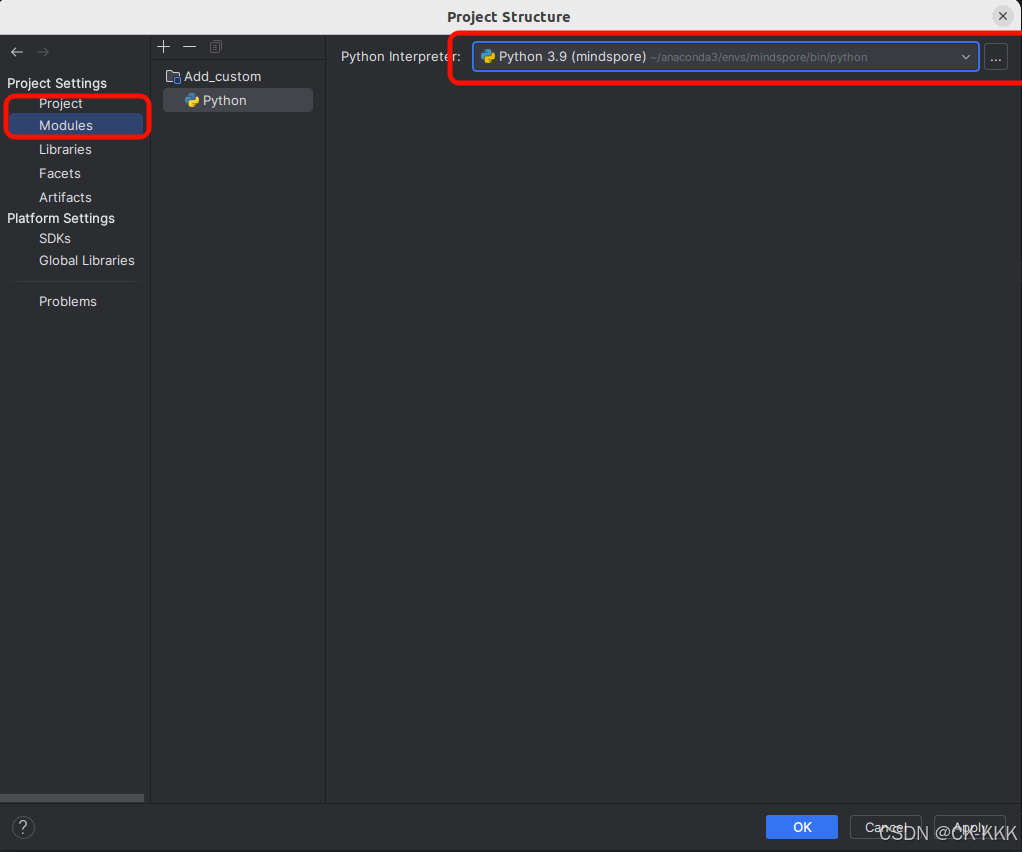This screenshot has width=1022, height=852.
Task: Remove selected module with minus icon
Action: 190,47
